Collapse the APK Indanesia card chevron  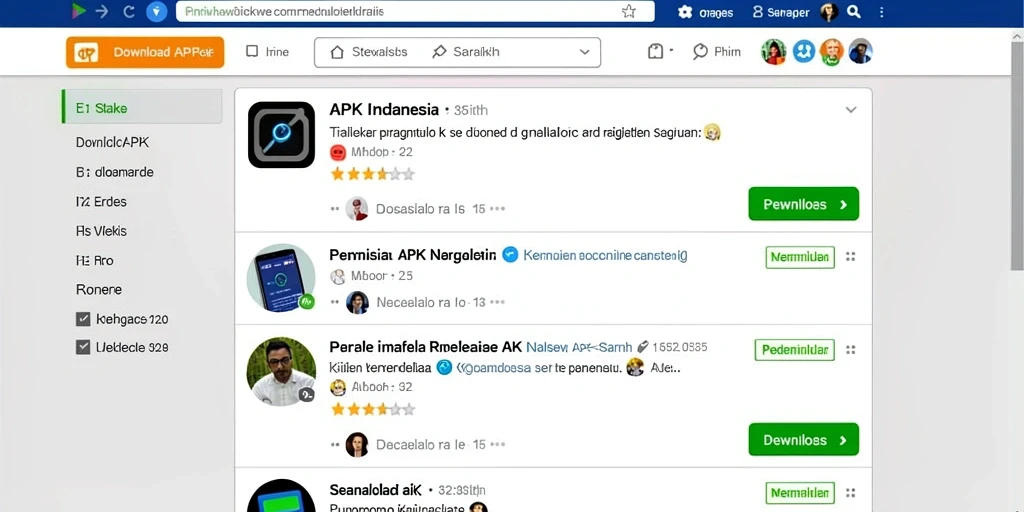(850, 110)
